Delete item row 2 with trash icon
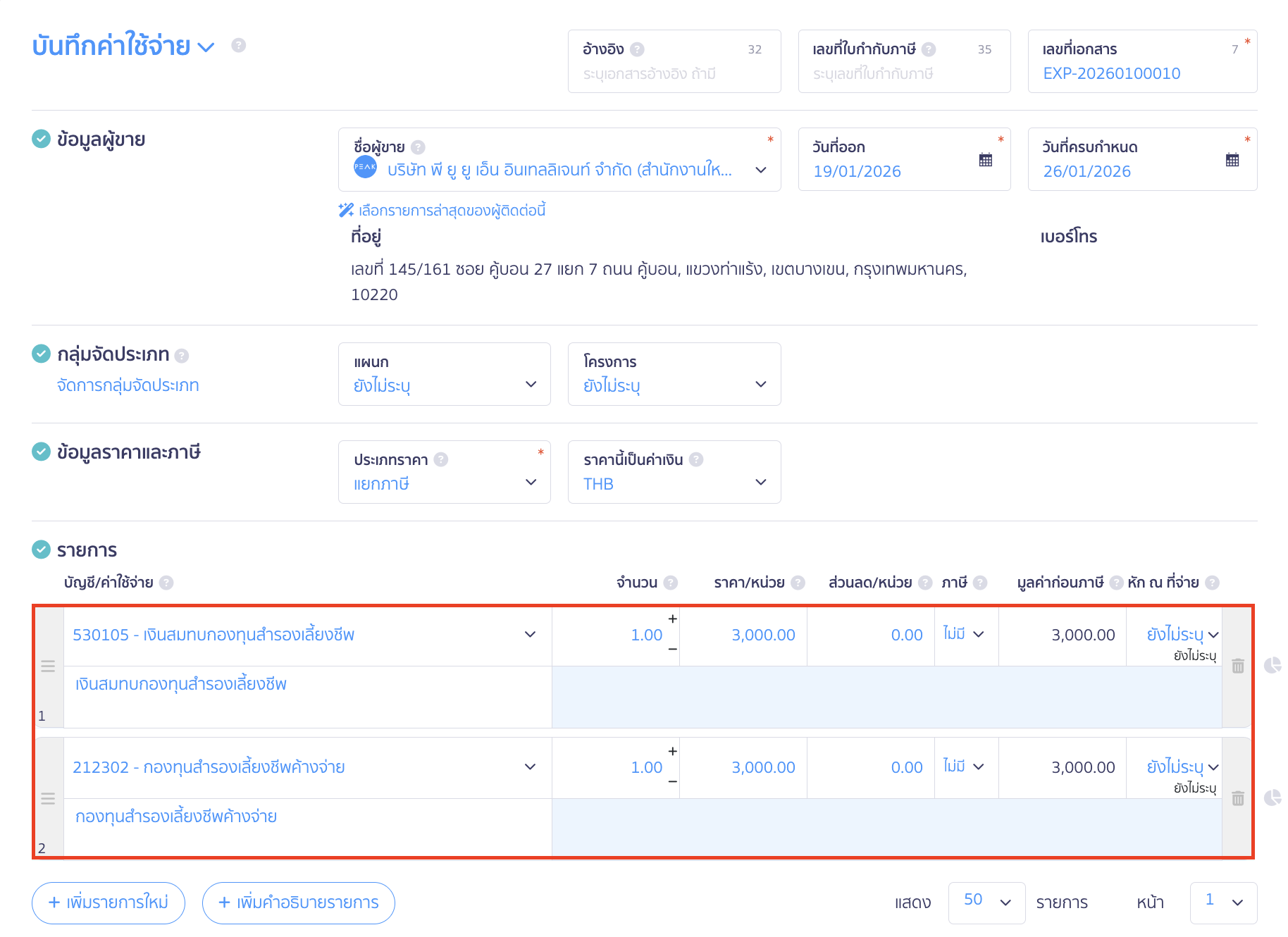The width and height of the screenshot is (1288, 937). point(1237,798)
